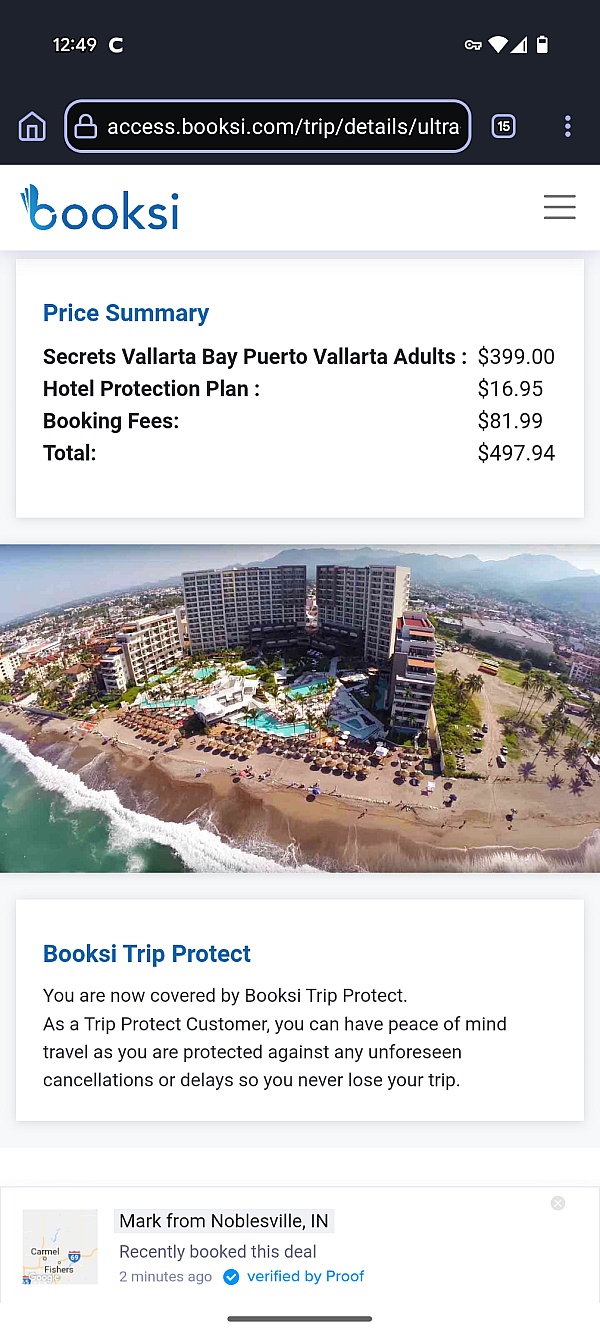Tap the aerial resort beach photo
This screenshot has width=600, height=1335.
click(300, 708)
